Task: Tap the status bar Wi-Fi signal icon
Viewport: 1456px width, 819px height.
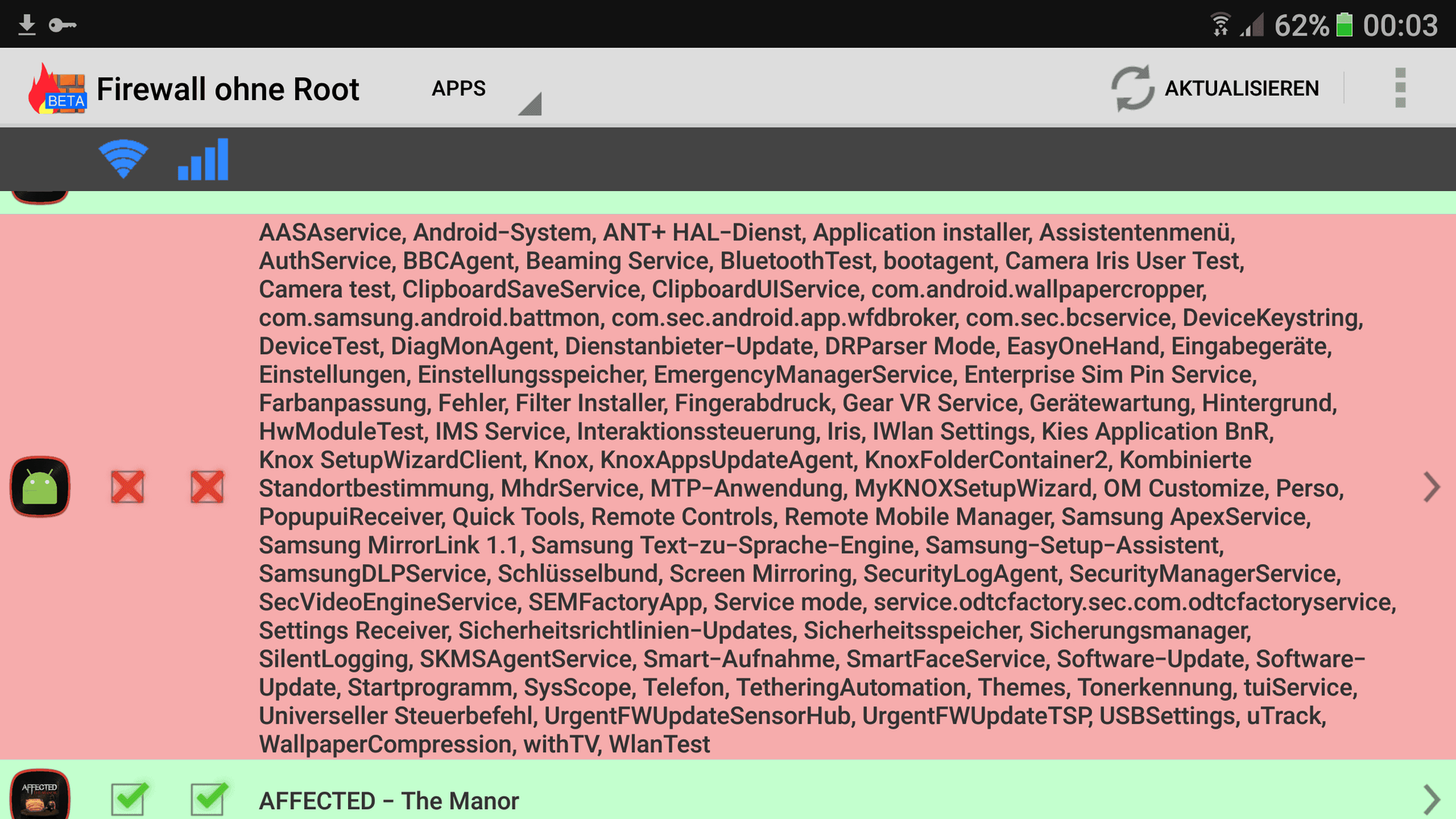Action: [1220, 24]
